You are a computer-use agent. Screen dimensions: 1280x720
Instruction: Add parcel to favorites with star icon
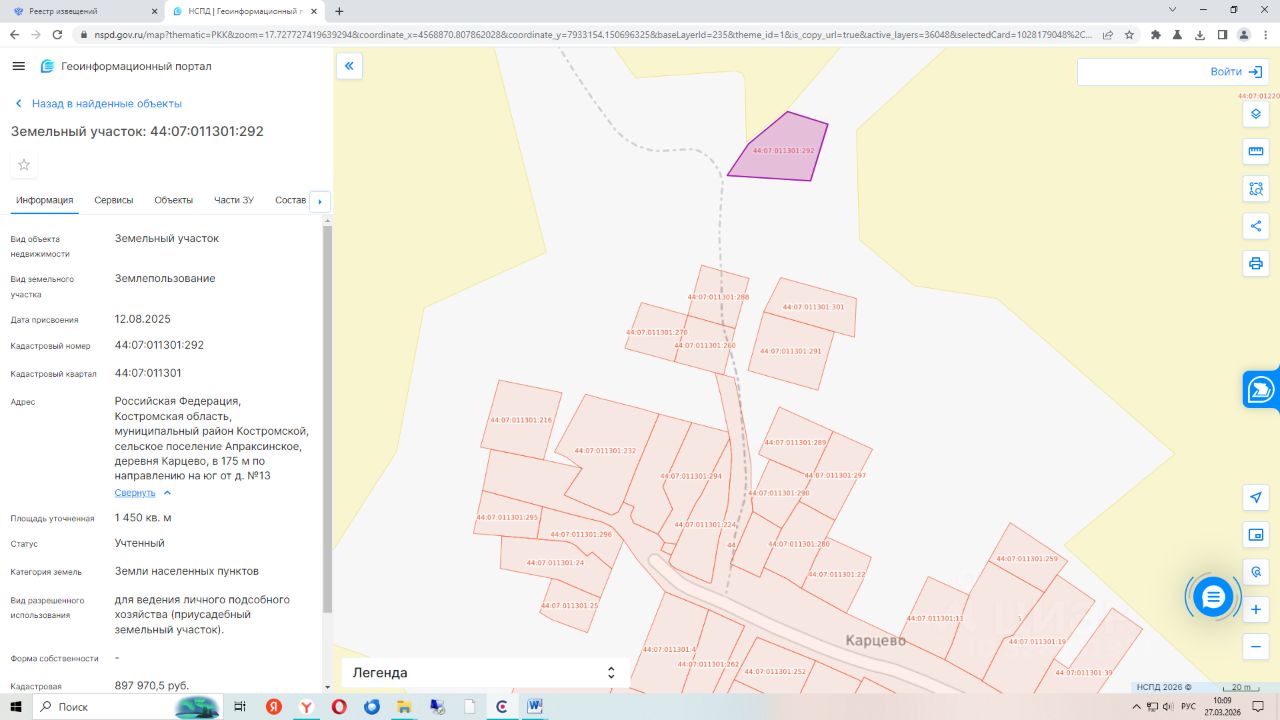[24, 165]
